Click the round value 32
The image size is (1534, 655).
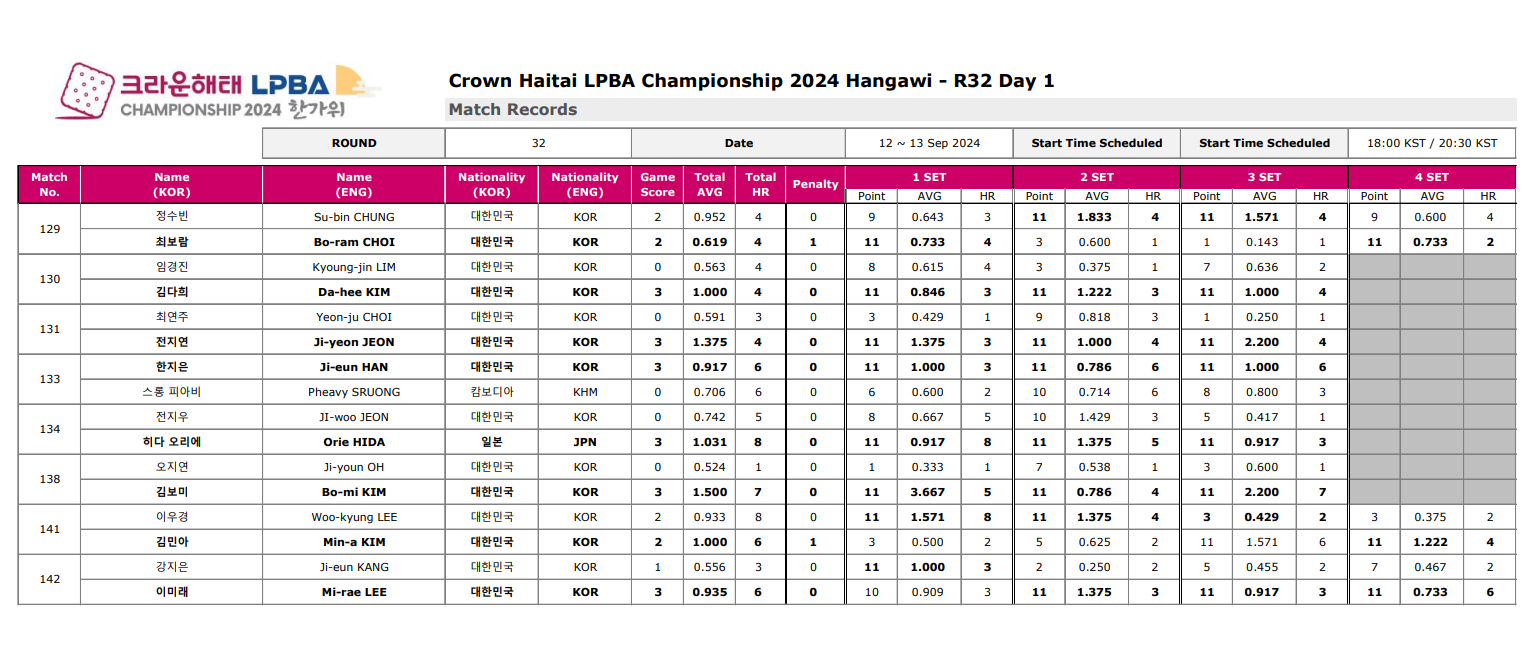coord(536,143)
